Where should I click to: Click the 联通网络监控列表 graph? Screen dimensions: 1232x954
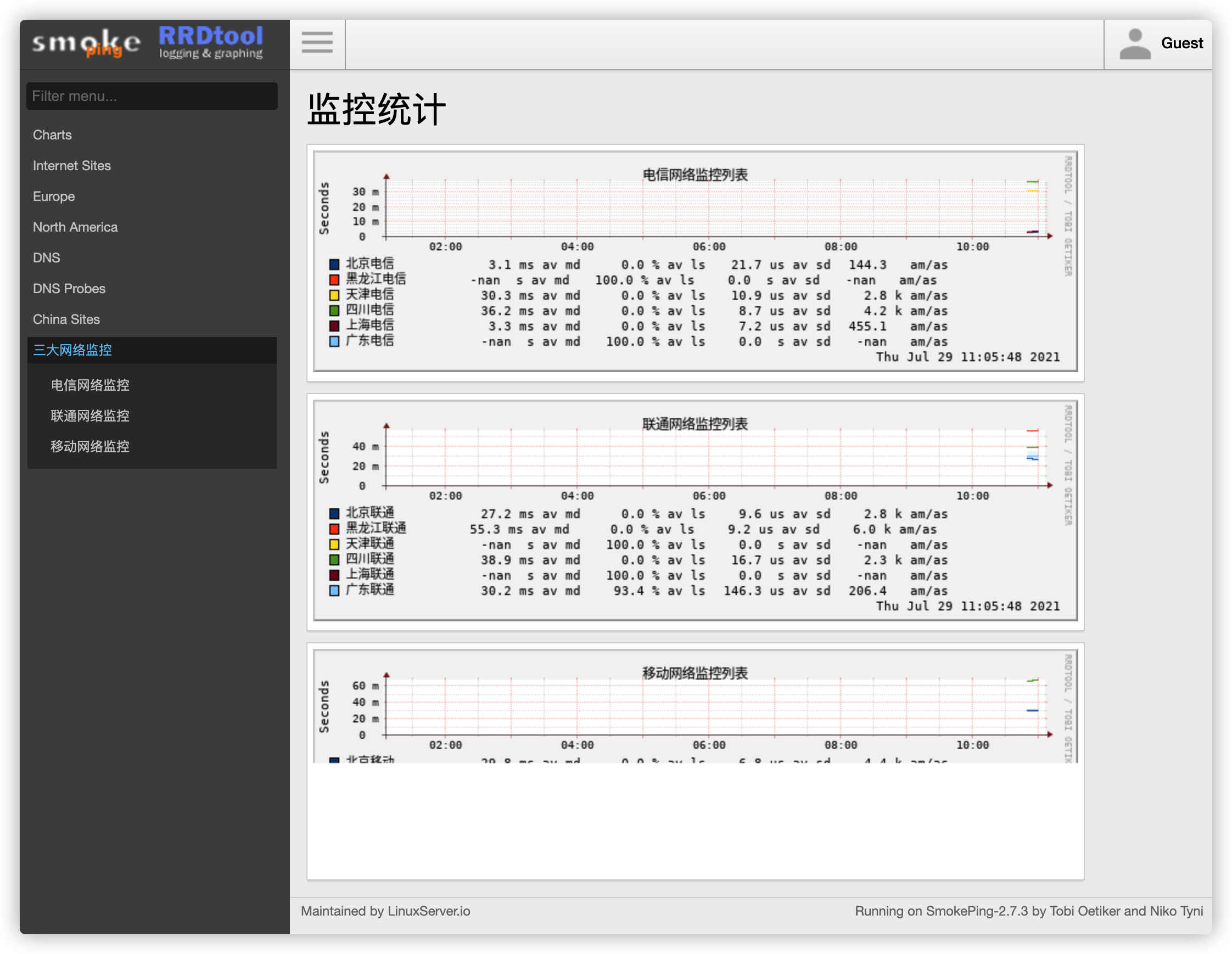[695, 510]
